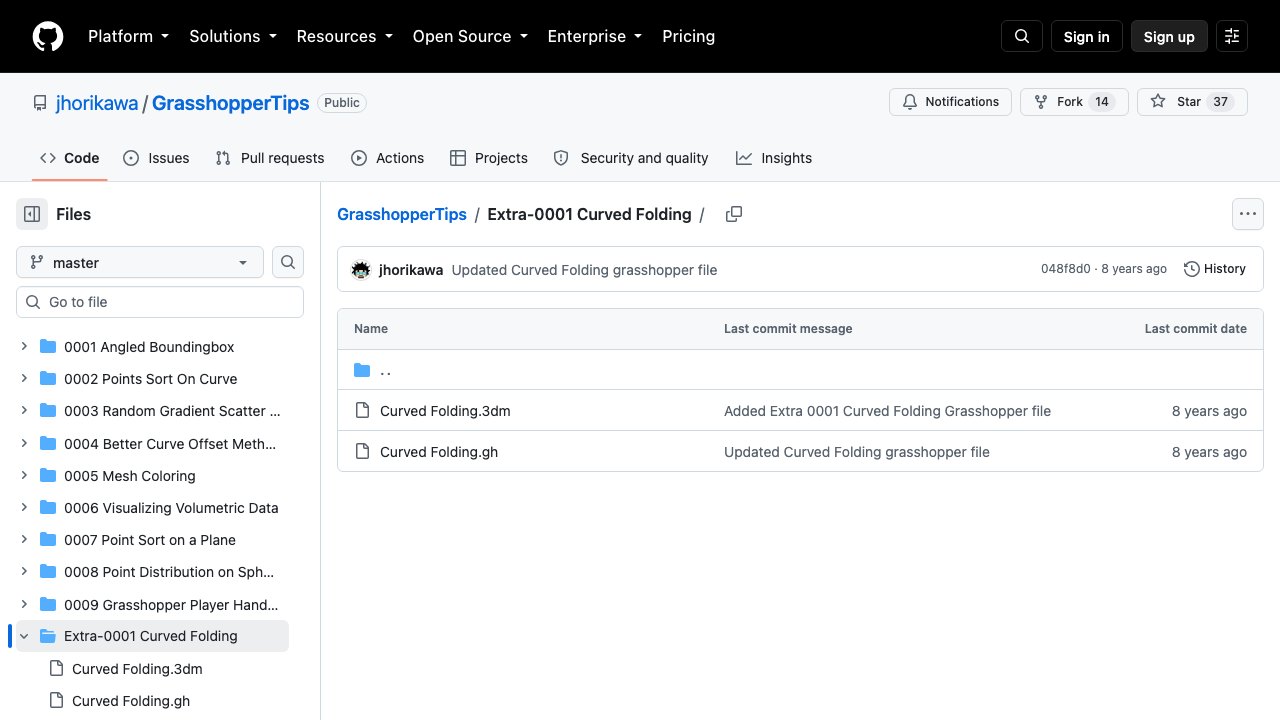Expand the Platform menu
1280x720 pixels.
click(128, 36)
